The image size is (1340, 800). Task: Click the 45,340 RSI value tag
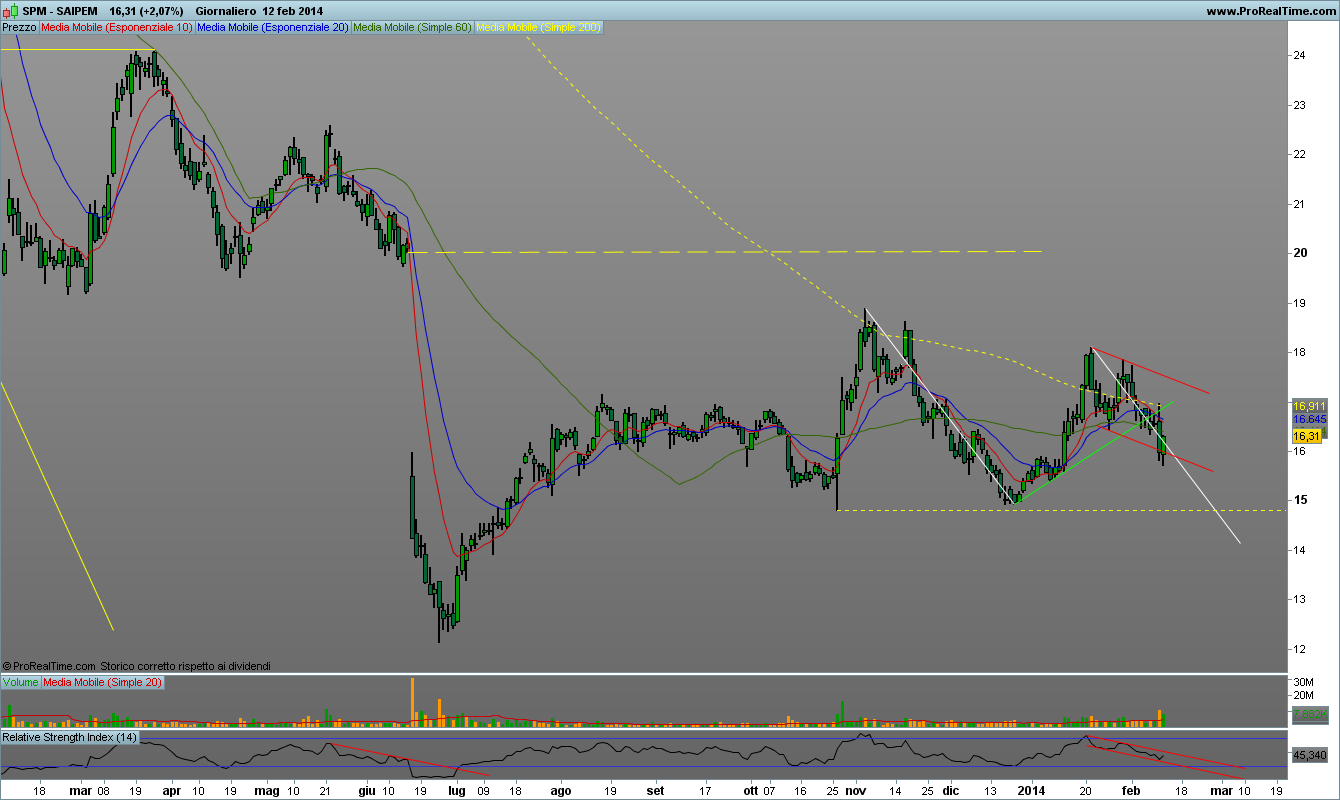tap(1309, 755)
